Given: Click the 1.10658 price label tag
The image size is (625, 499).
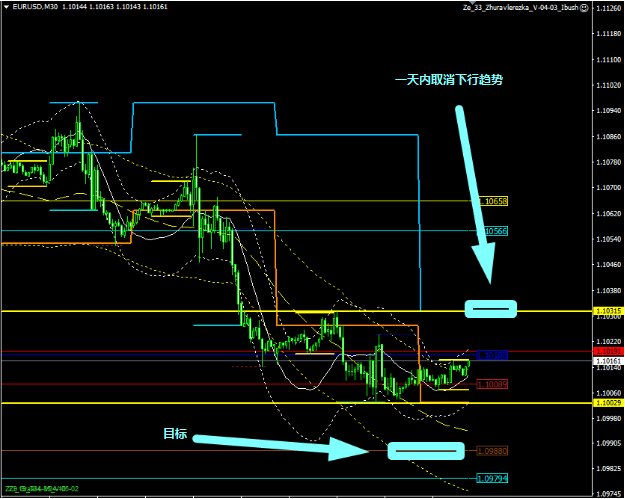Looking at the screenshot, I should pos(493,201).
